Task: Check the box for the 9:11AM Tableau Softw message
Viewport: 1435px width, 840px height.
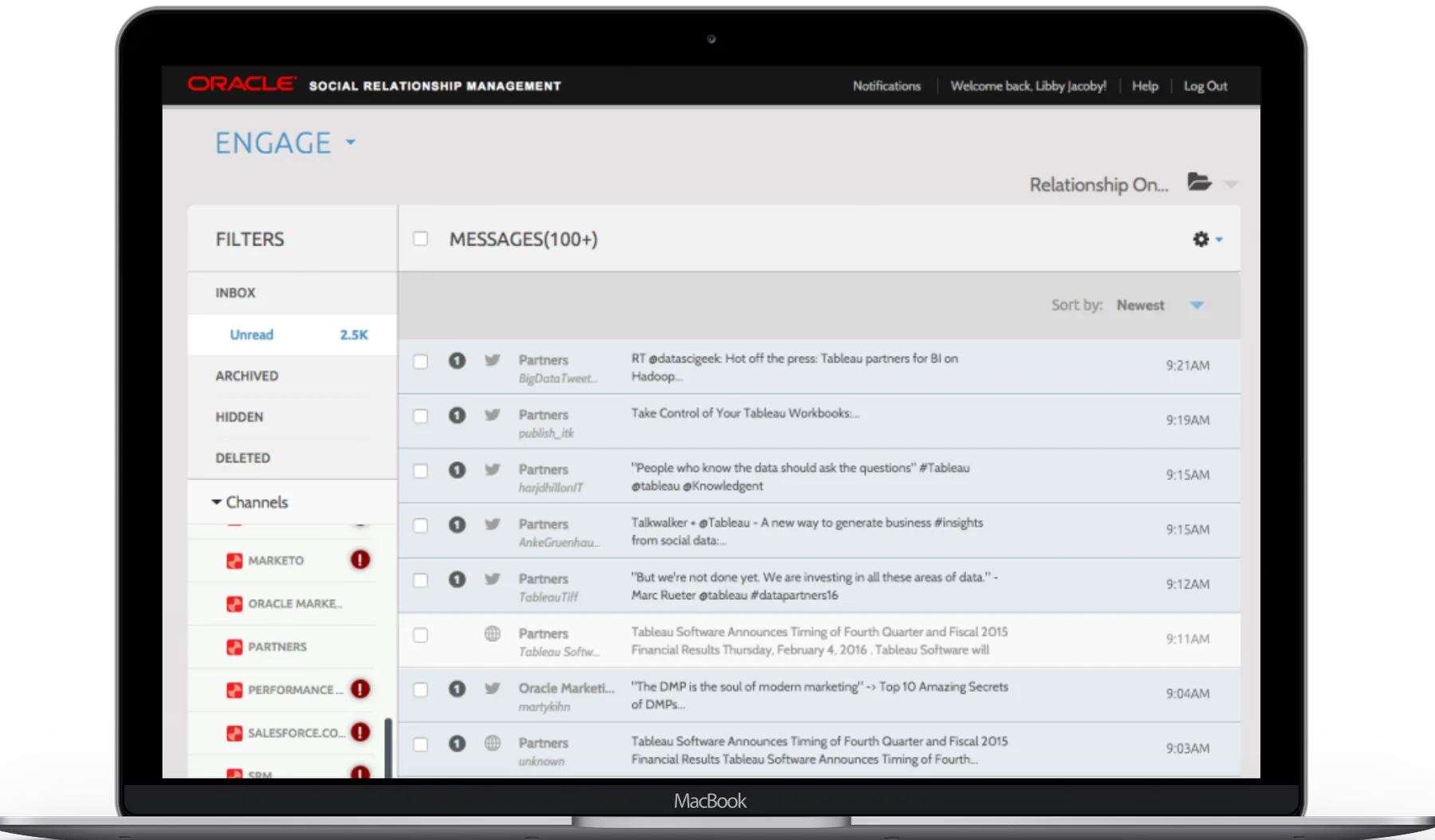Action: click(421, 634)
